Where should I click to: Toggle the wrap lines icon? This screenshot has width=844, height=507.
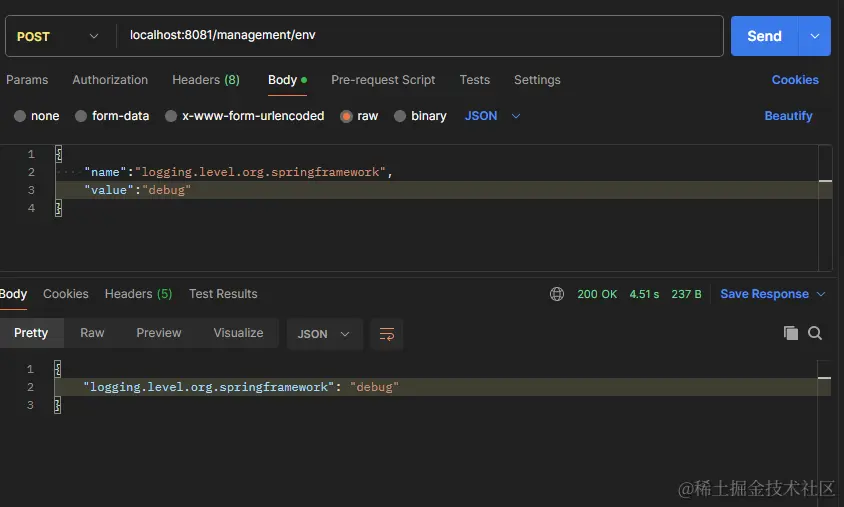pyautogui.click(x=386, y=334)
